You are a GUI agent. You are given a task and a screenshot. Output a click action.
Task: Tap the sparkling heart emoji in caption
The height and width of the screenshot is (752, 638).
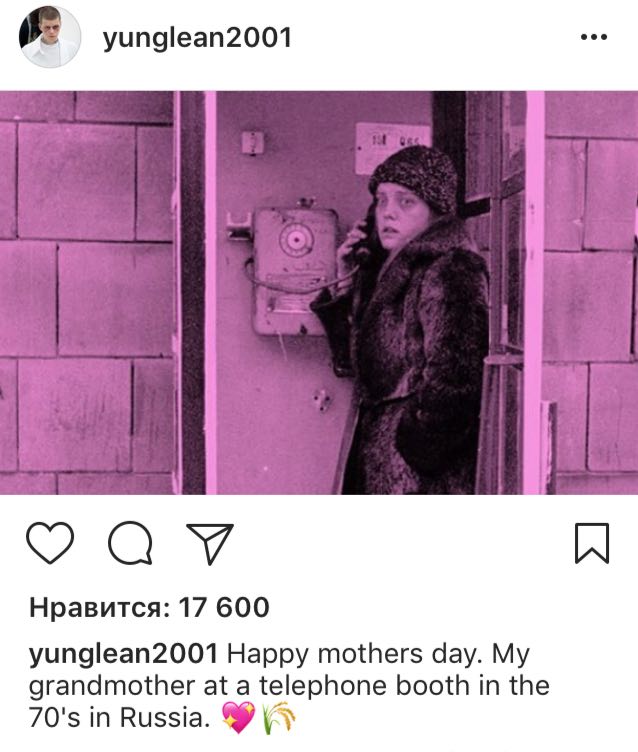pos(238,717)
